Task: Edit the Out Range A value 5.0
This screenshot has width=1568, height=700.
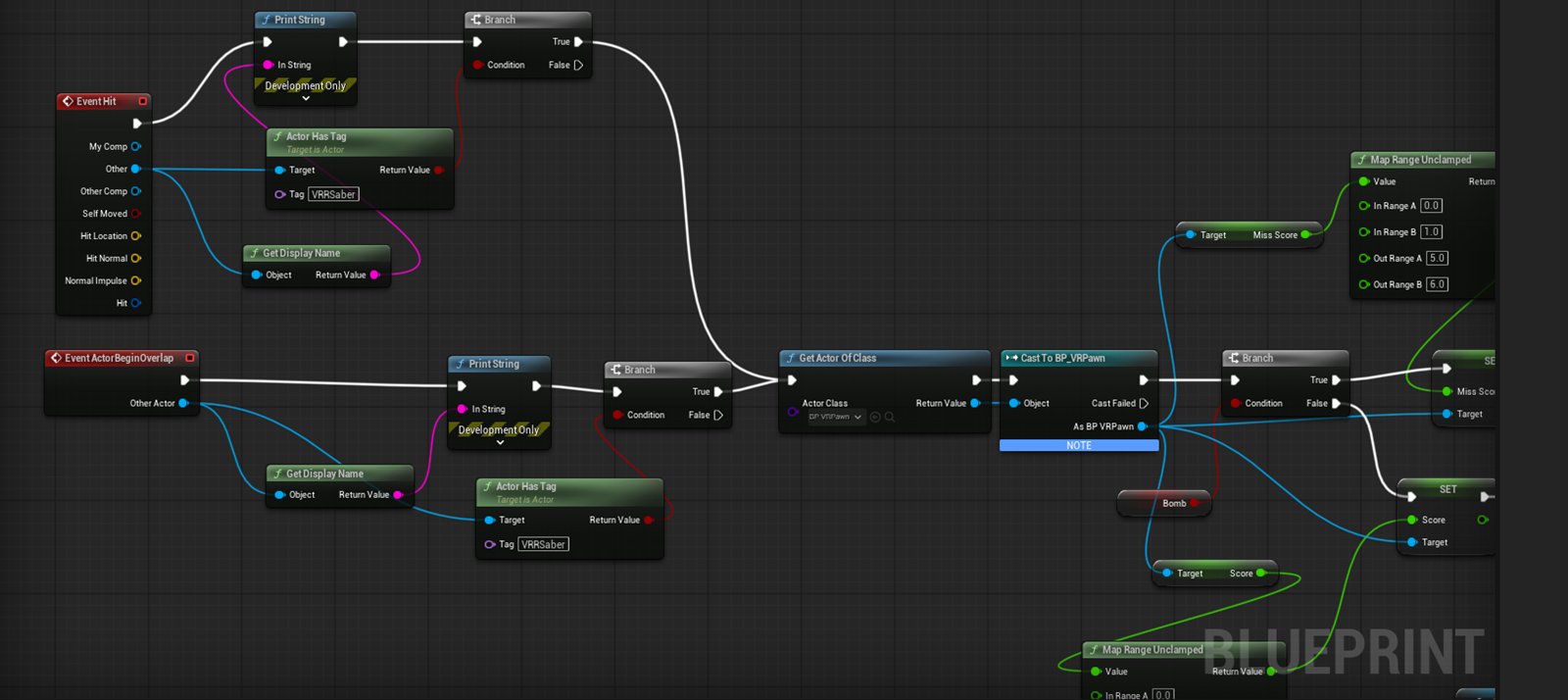Action: 1437,258
